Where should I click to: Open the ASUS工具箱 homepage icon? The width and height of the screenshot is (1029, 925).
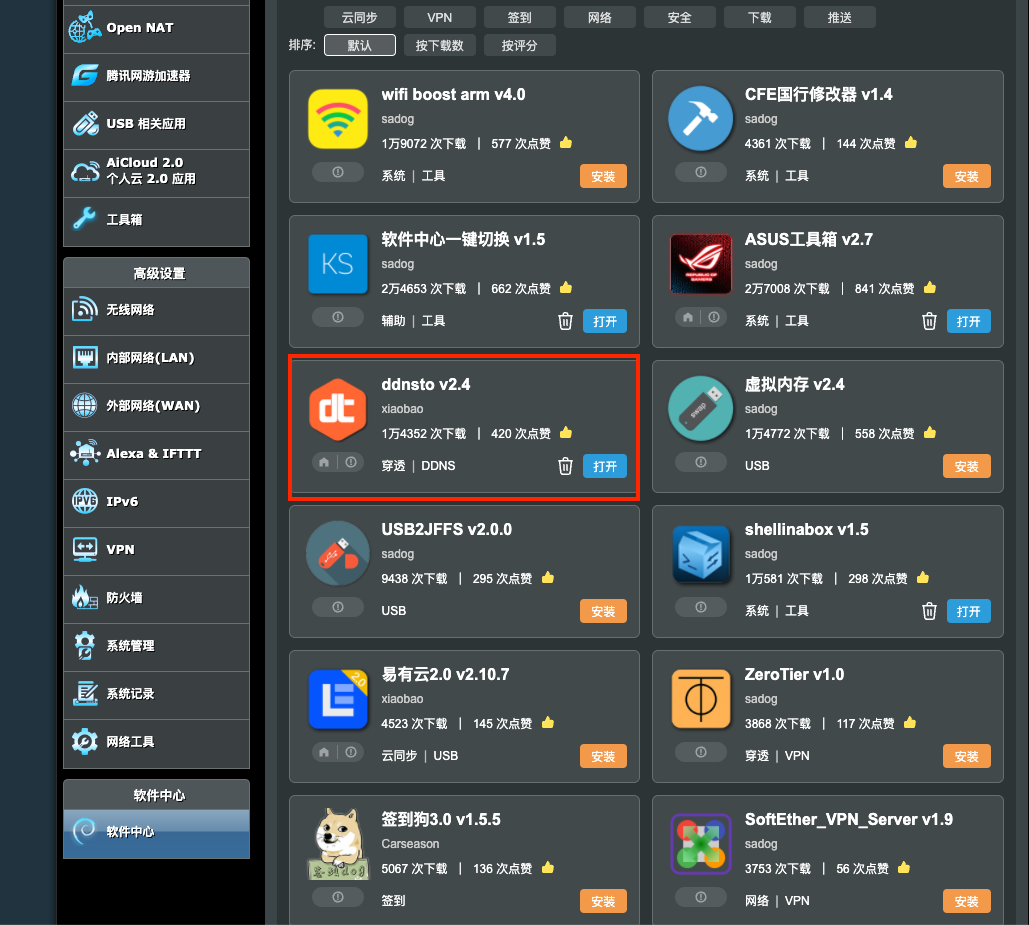click(x=688, y=318)
